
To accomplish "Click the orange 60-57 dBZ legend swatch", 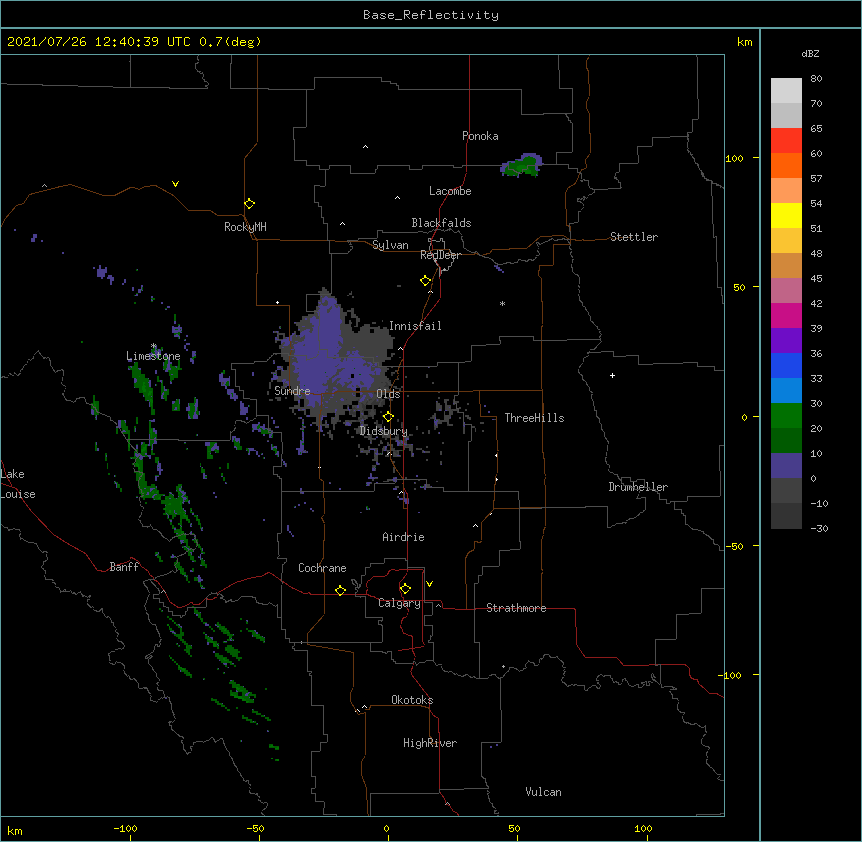I will click(786, 165).
